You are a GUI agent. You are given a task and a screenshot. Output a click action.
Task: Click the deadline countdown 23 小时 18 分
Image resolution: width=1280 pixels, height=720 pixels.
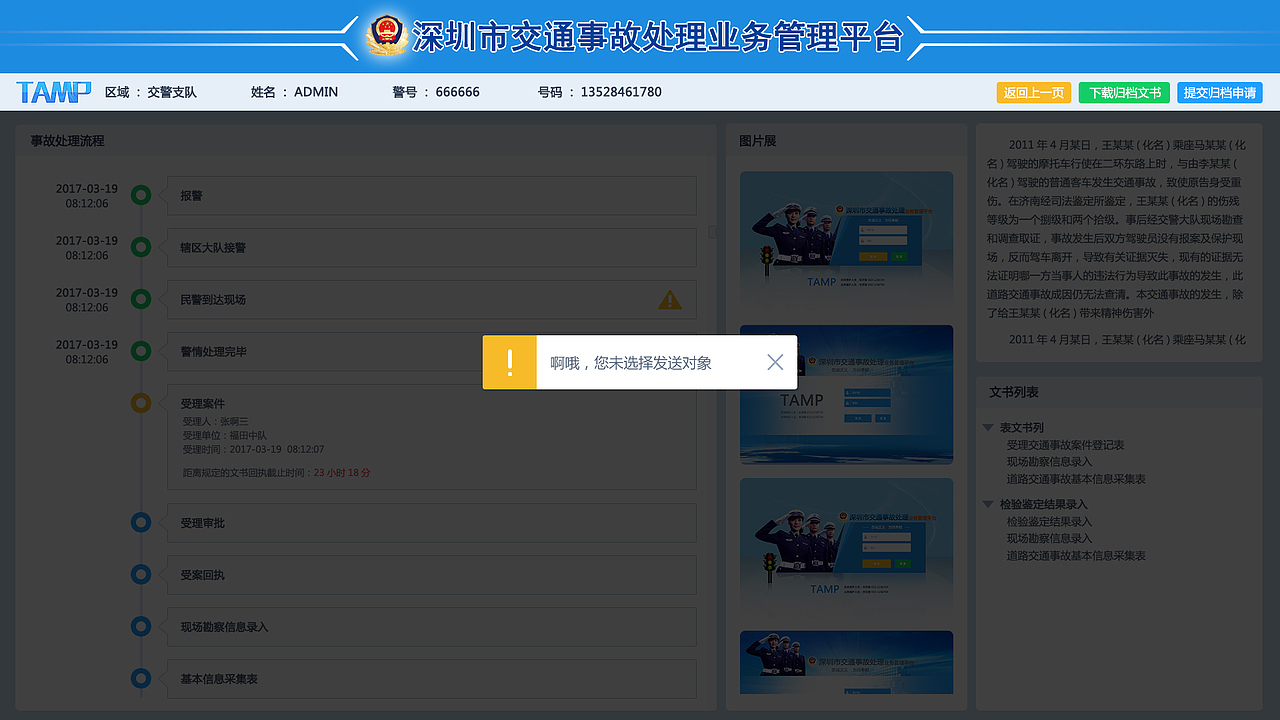click(342, 472)
